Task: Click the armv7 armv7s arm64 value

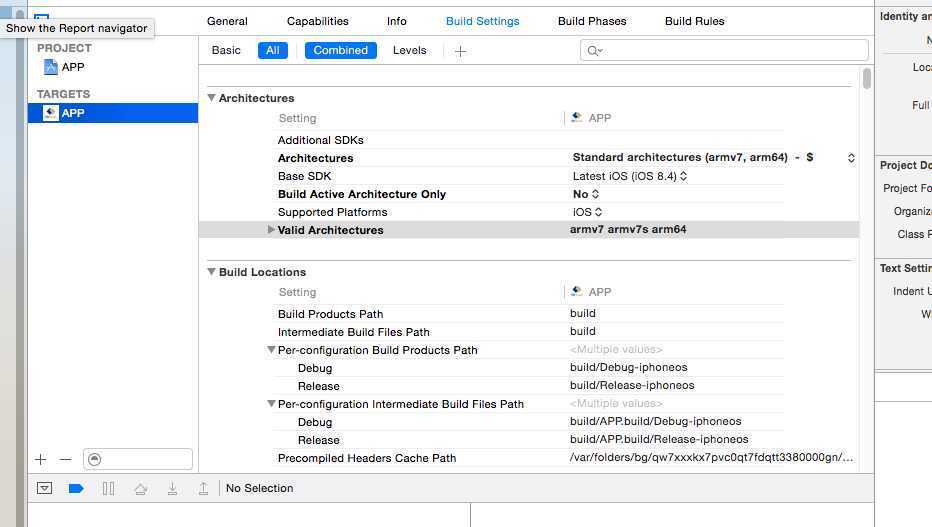Action: click(x=628, y=229)
